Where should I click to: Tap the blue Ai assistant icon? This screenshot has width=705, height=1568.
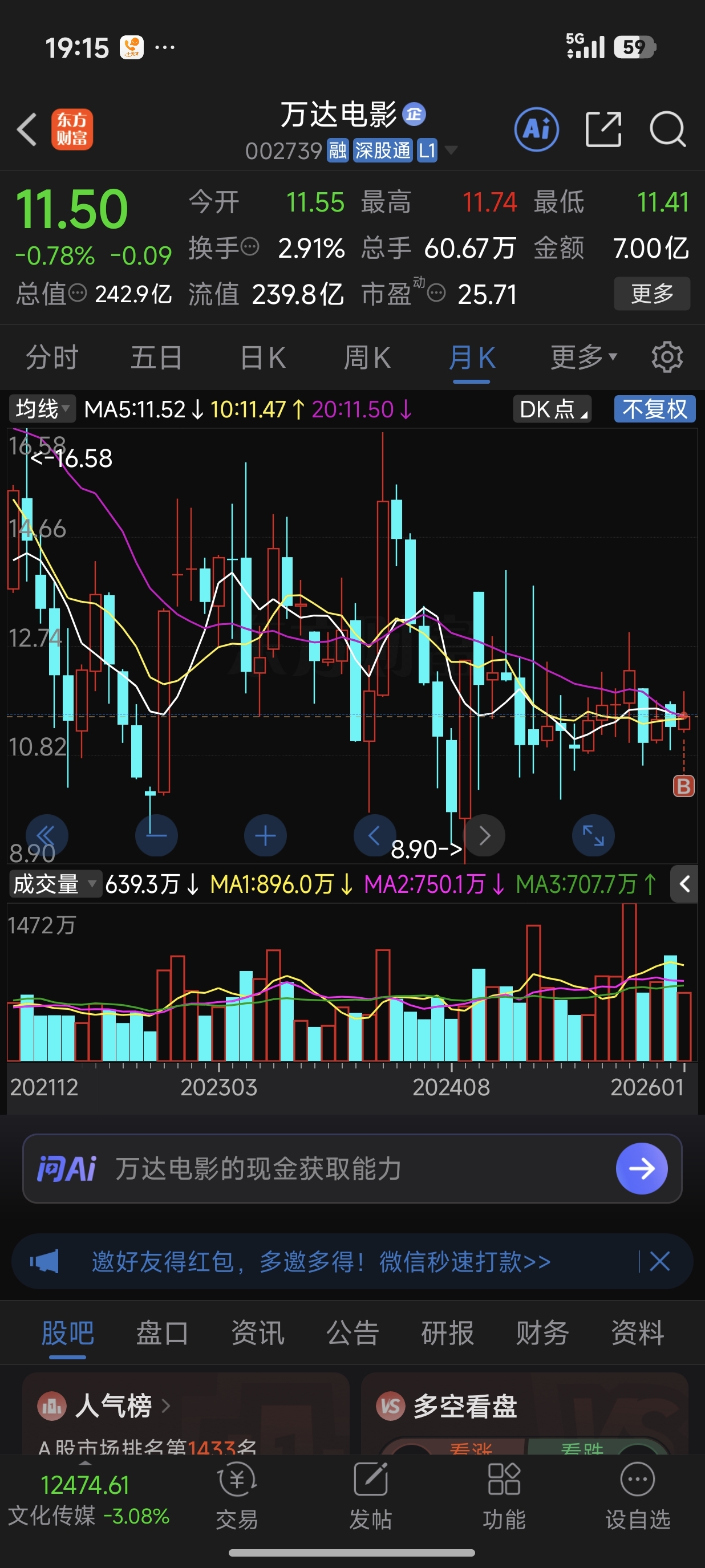tap(536, 129)
